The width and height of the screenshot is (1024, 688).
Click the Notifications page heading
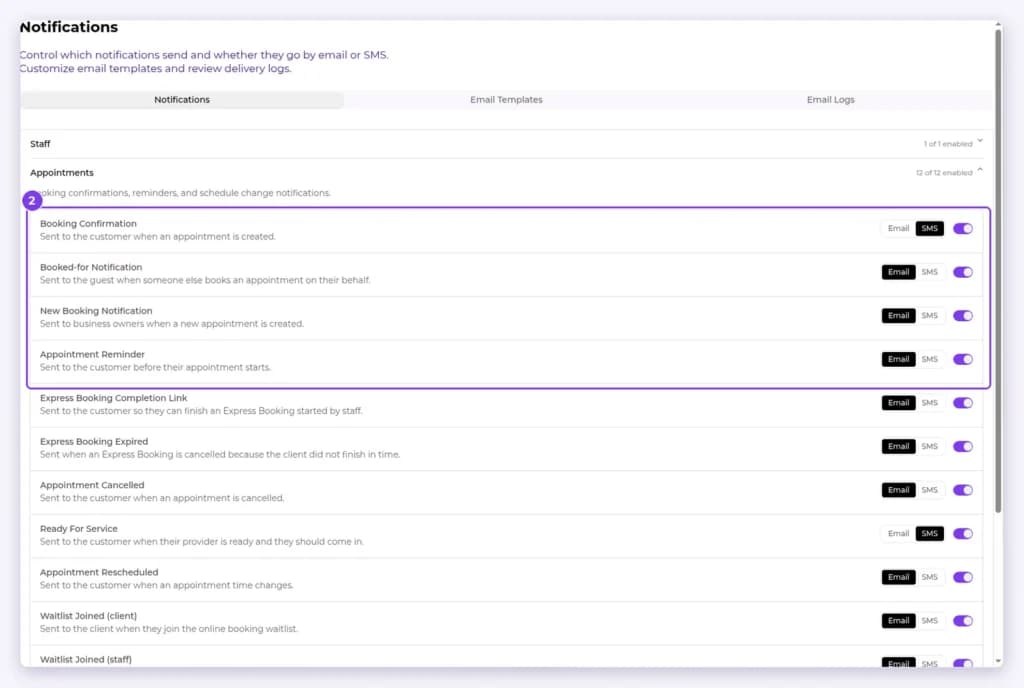[x=69, y=27]
